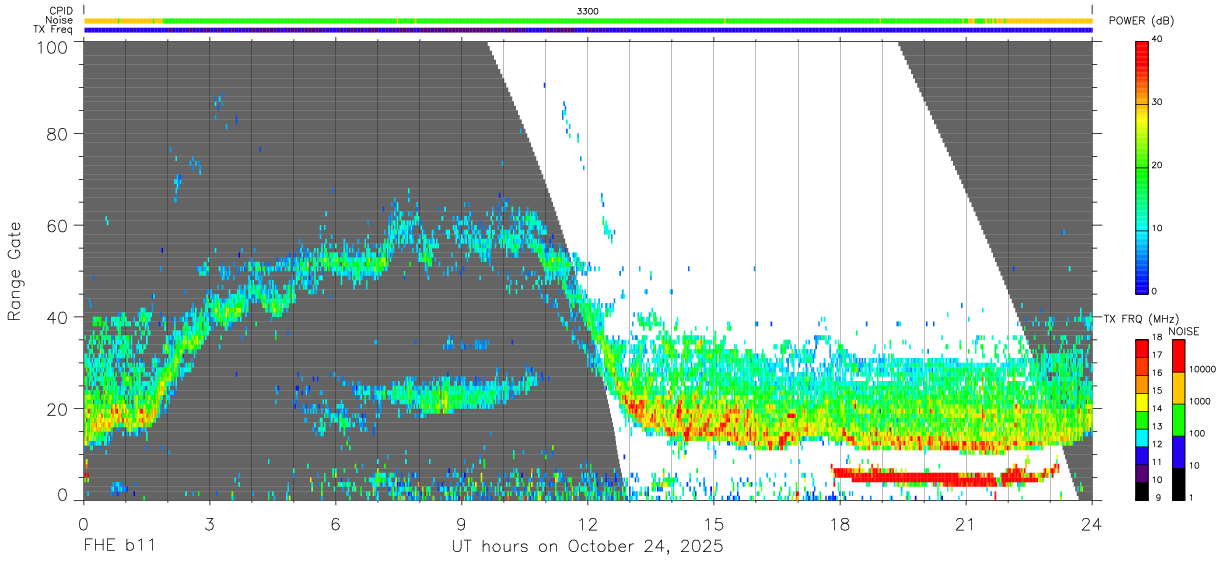Viewport: 1228px width, 567px height.
Task: Click the FHE b11 beam label
Action: click(118, 547)
